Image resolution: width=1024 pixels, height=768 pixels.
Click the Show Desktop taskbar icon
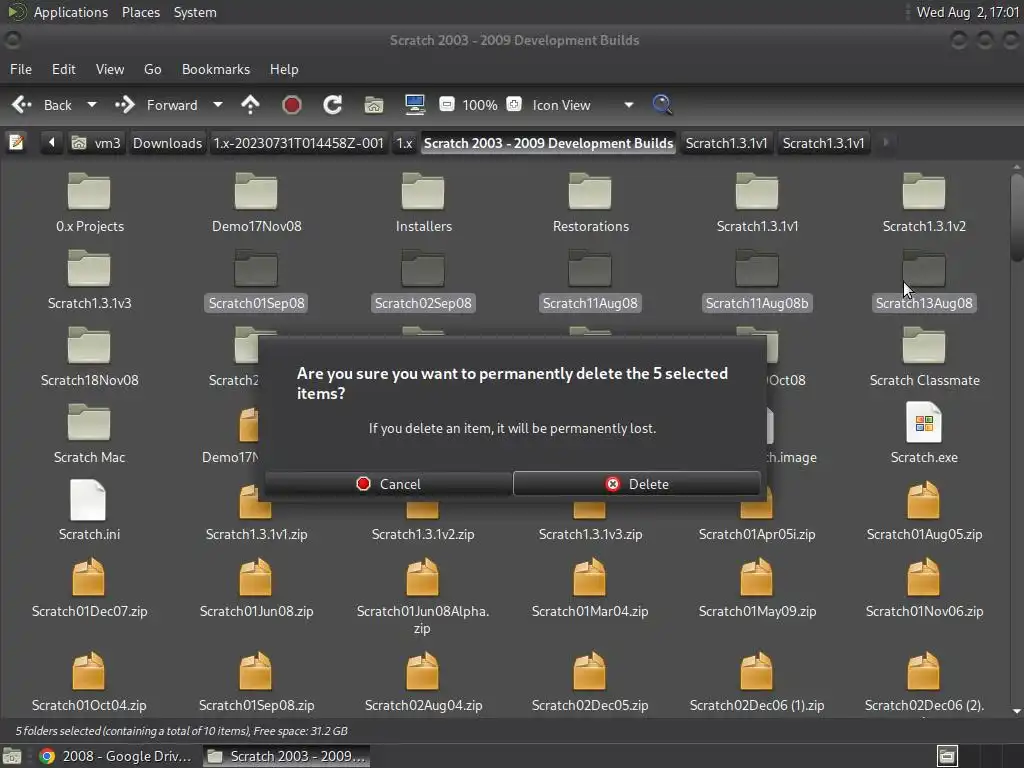12,756
